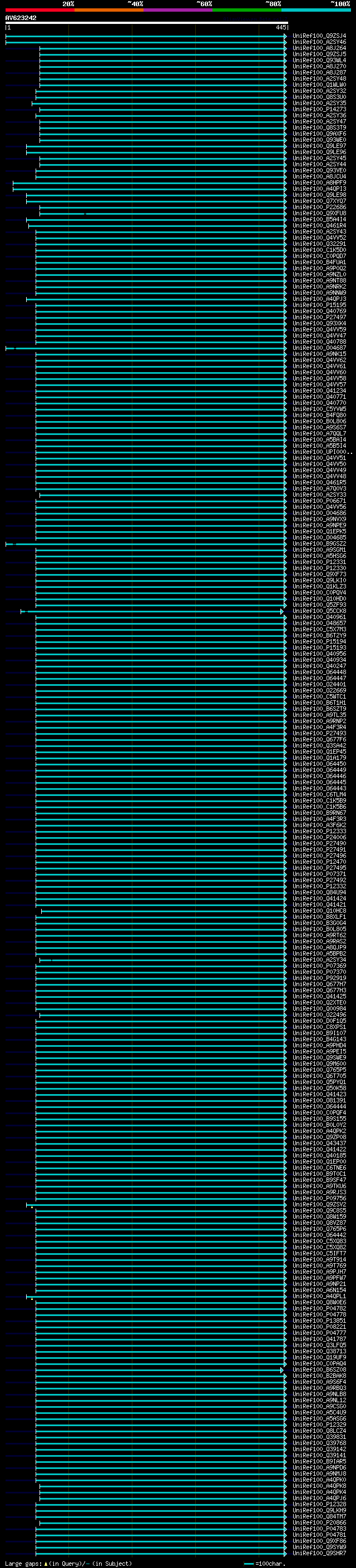Select hit label UniRef100_P04782
Screen dimensions: 356x1568
pyautogui.click(x=319, y=1309)
